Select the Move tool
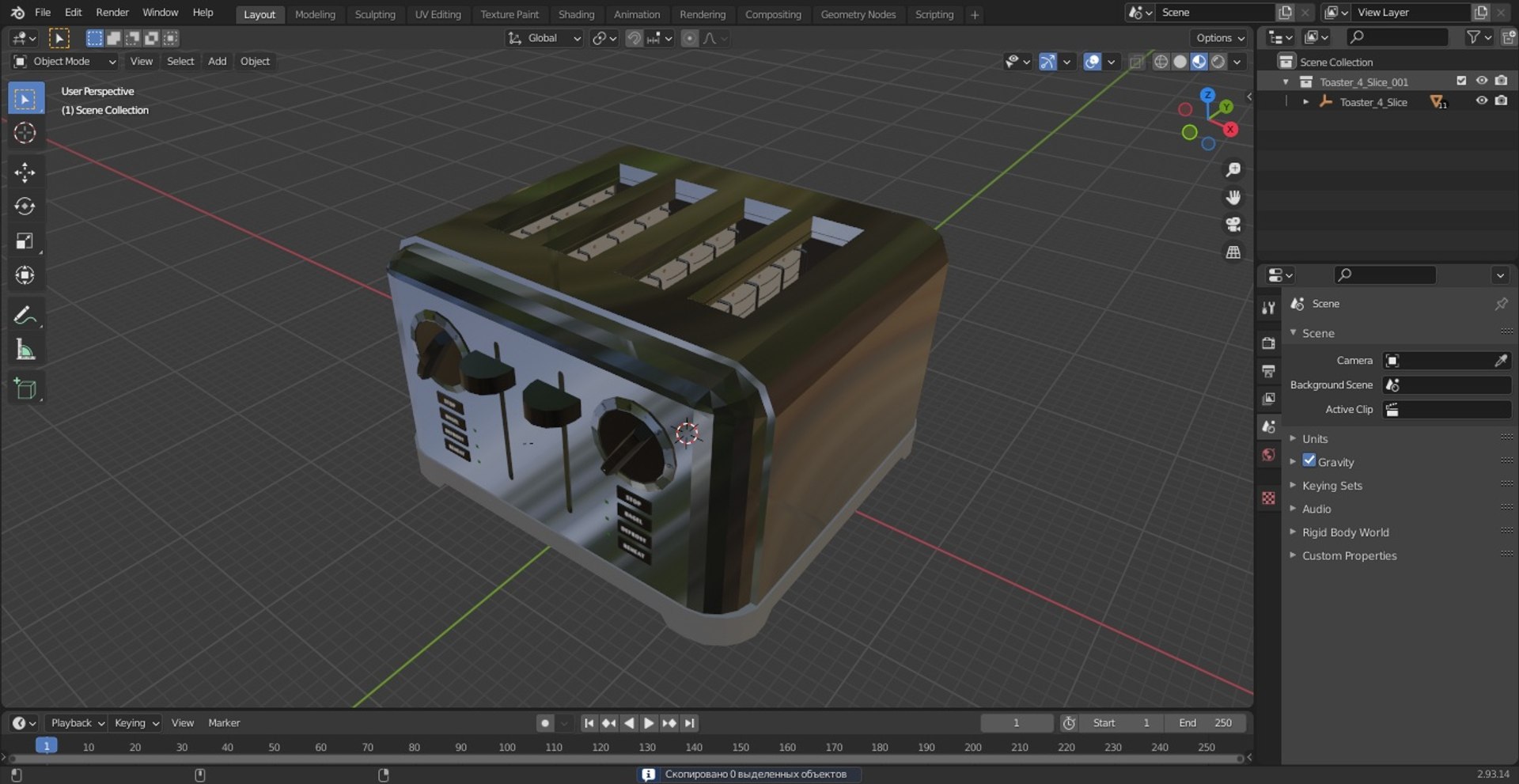The width and height of the screenshot is (1519, 784). pos(25,172)
